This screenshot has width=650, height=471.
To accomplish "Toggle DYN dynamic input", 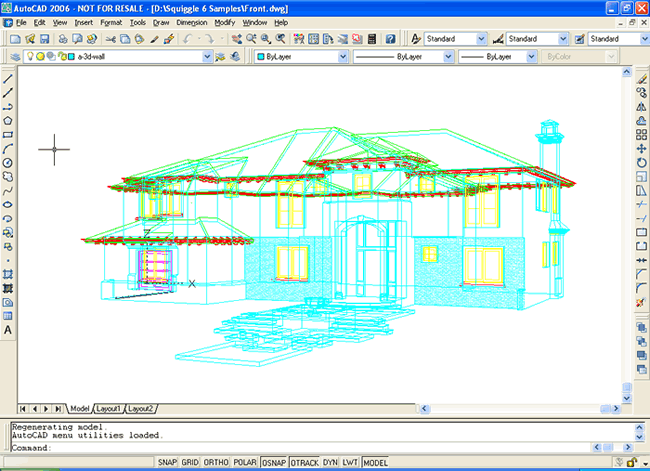I will tap(330, 462).
